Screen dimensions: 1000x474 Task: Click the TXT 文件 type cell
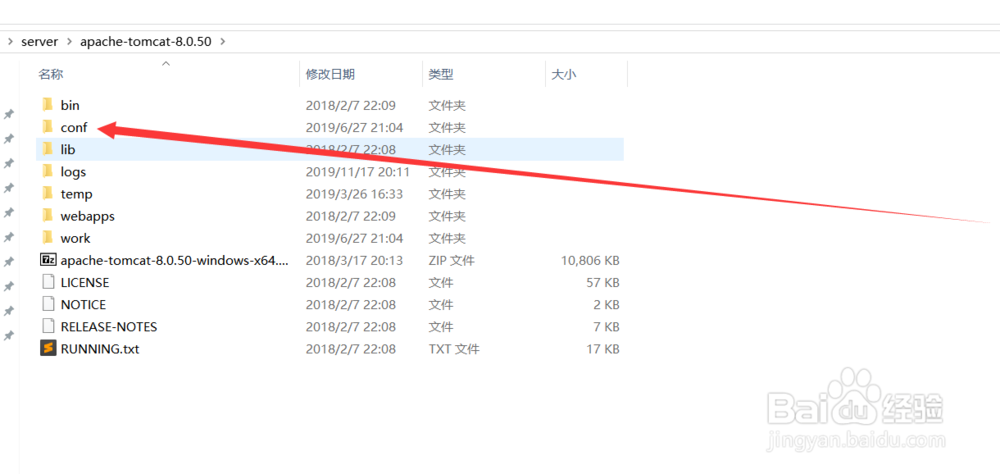tap(454, 350)
